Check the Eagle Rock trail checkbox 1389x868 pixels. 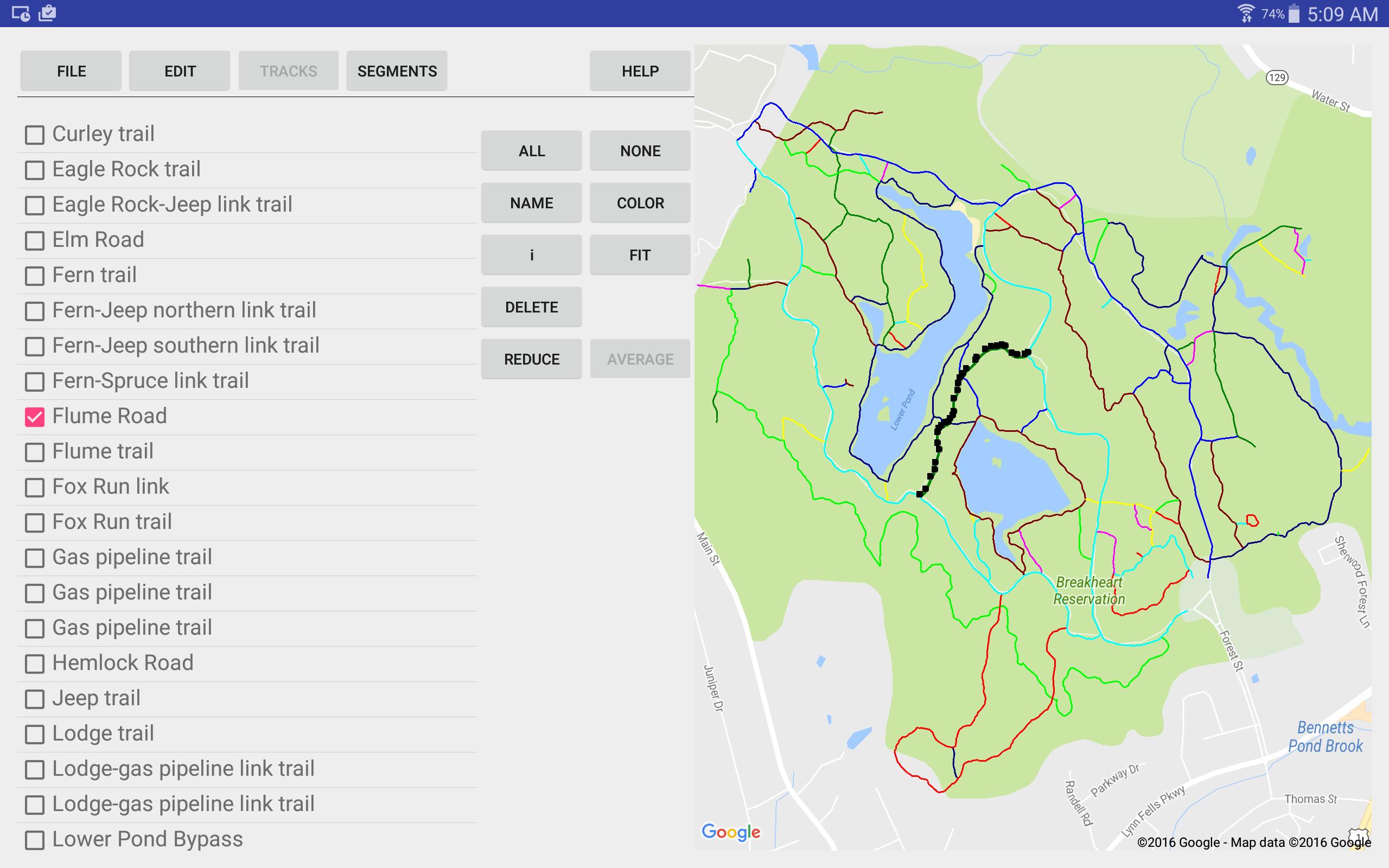(x=34, y=170)
